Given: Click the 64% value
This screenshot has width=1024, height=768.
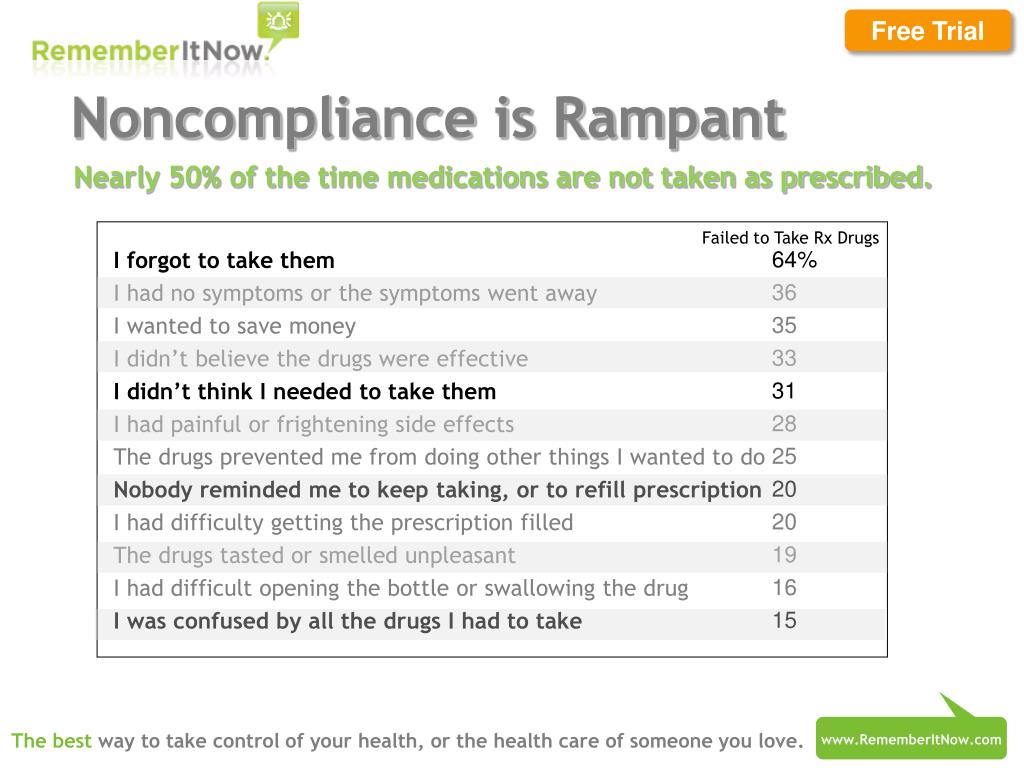Looking at the screenshot, I should [794, 260].
